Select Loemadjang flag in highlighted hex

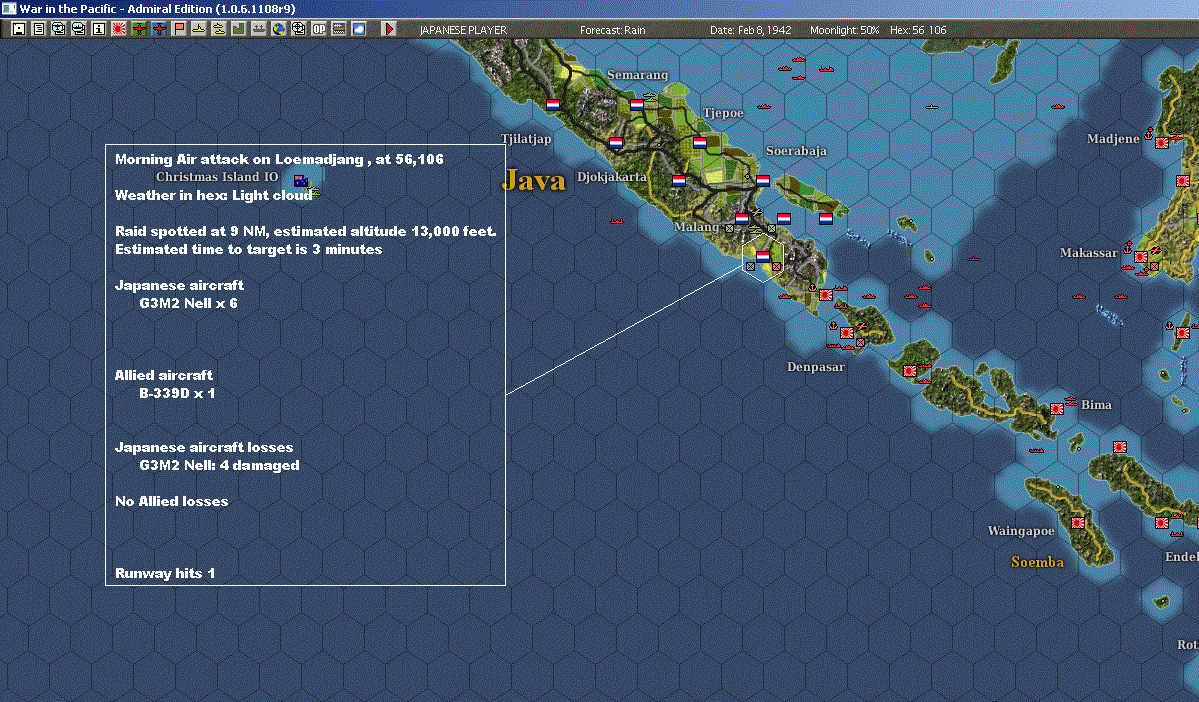click(x=762, y=256)
